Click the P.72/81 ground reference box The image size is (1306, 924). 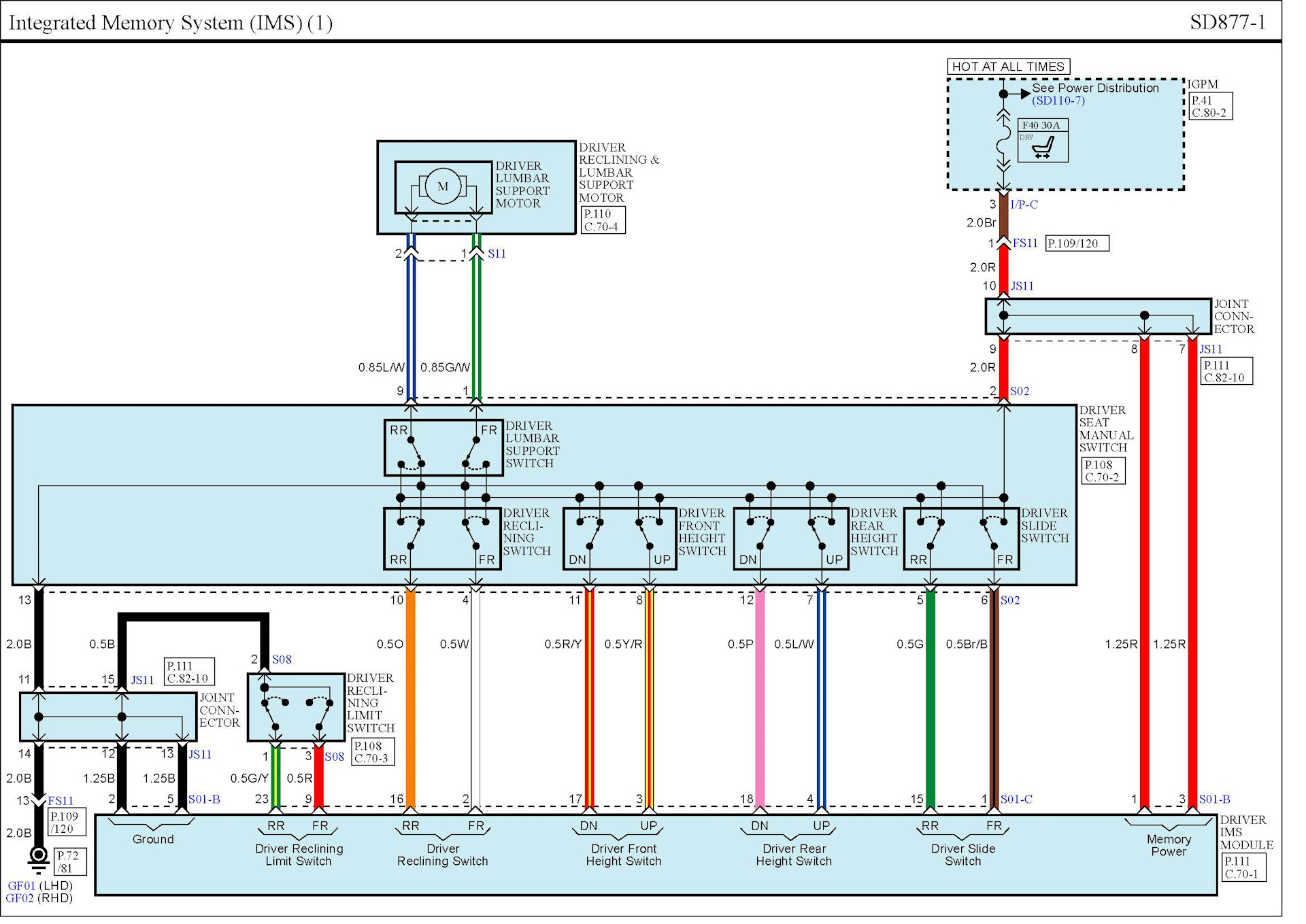pos(69,861)
